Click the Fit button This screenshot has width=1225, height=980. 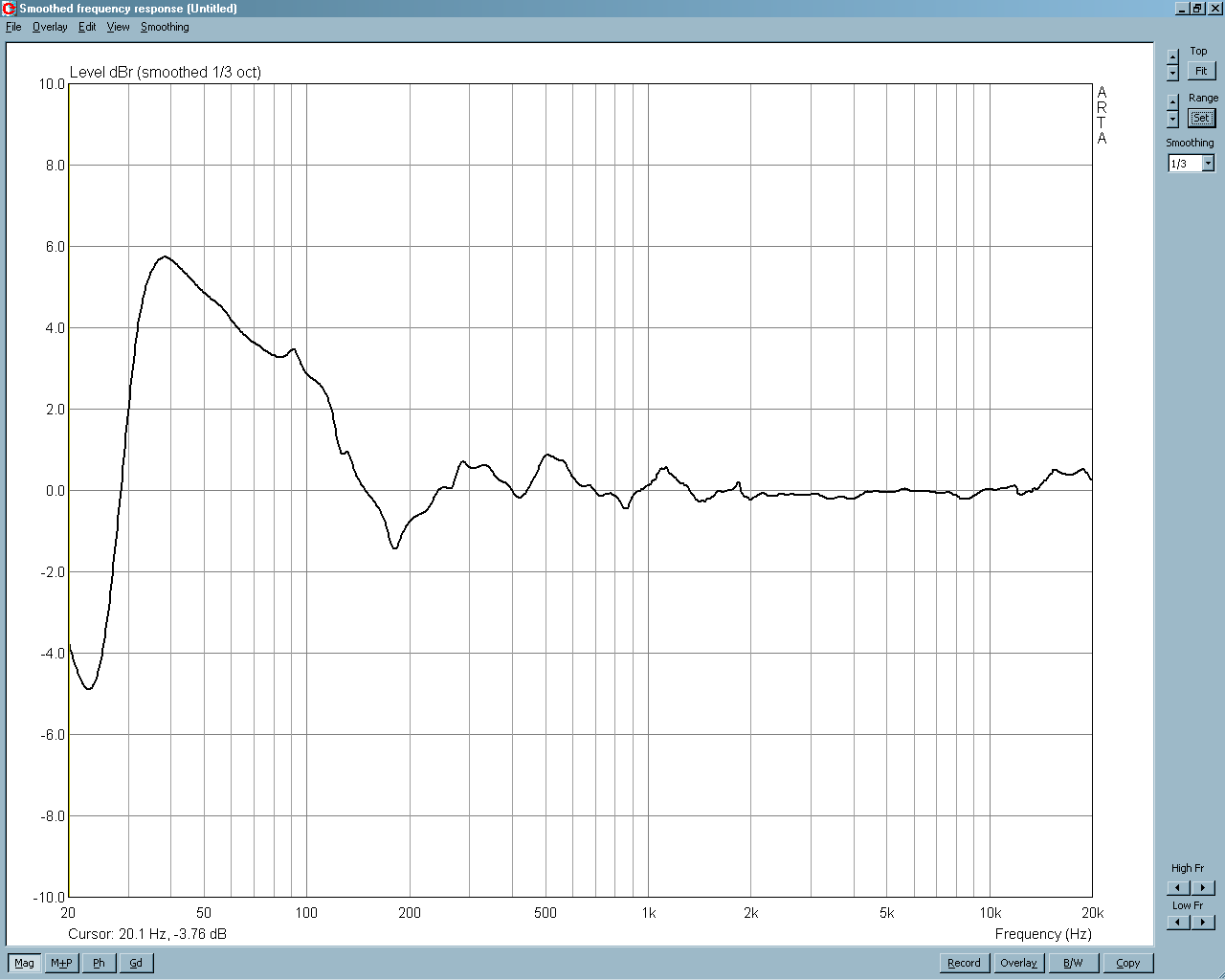click(1201, 71)
